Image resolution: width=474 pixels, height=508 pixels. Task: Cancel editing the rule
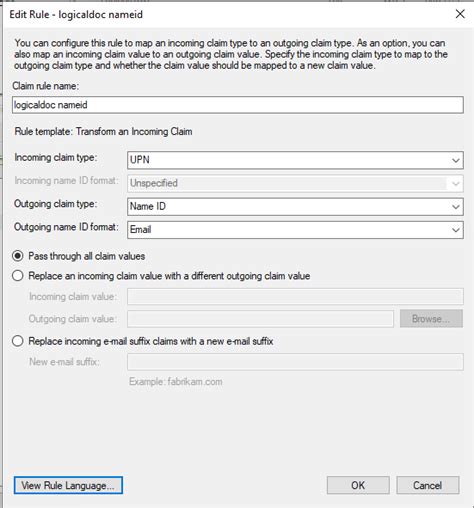point(428,485)
